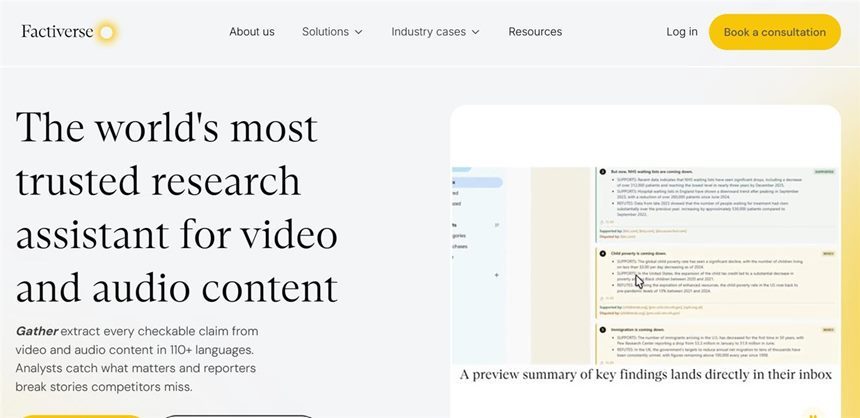Click the text "break stories competitors miss."
The height and width of the screenshot is (418, 860).
tap(104, 387)
